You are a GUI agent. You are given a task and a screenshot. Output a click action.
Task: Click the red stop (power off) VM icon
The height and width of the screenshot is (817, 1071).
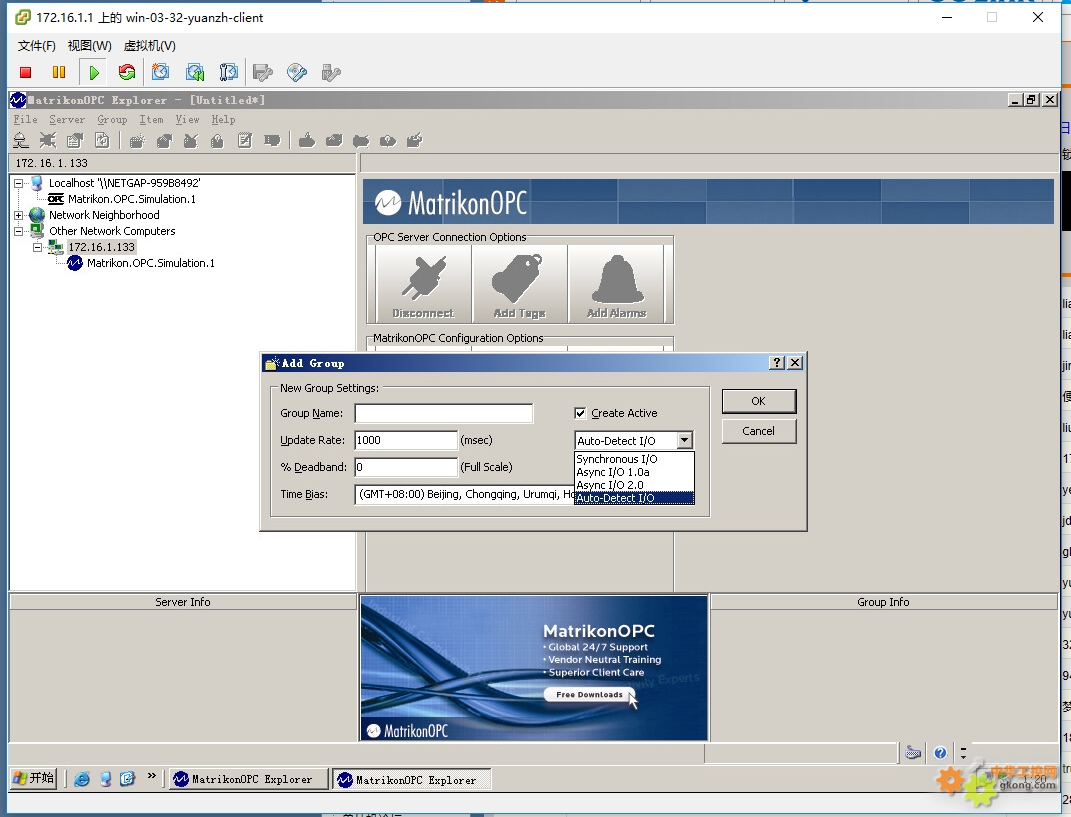coord(25,72)
